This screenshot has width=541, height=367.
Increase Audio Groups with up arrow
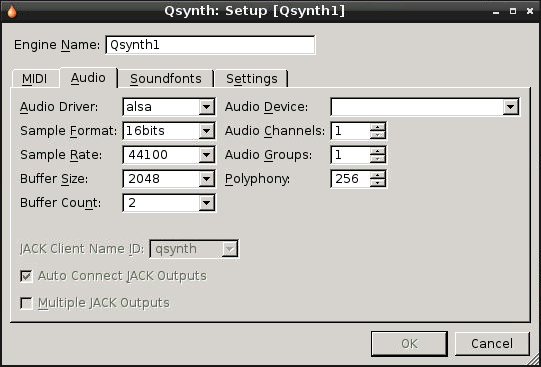click(377, 151)
